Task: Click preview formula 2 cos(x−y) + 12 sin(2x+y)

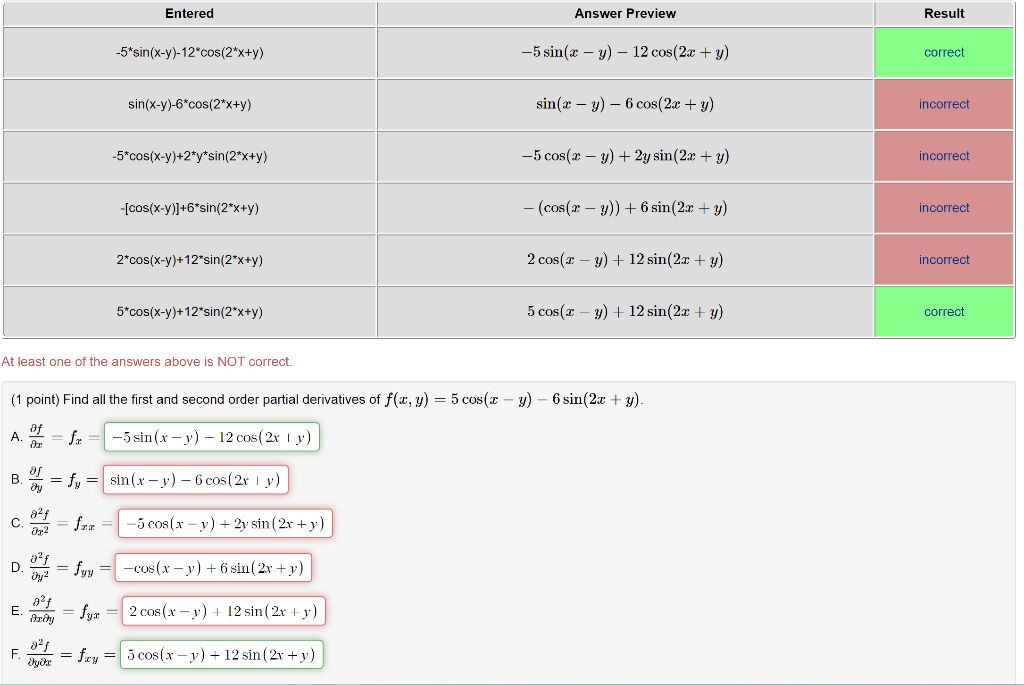Action: tap(625, 260)
